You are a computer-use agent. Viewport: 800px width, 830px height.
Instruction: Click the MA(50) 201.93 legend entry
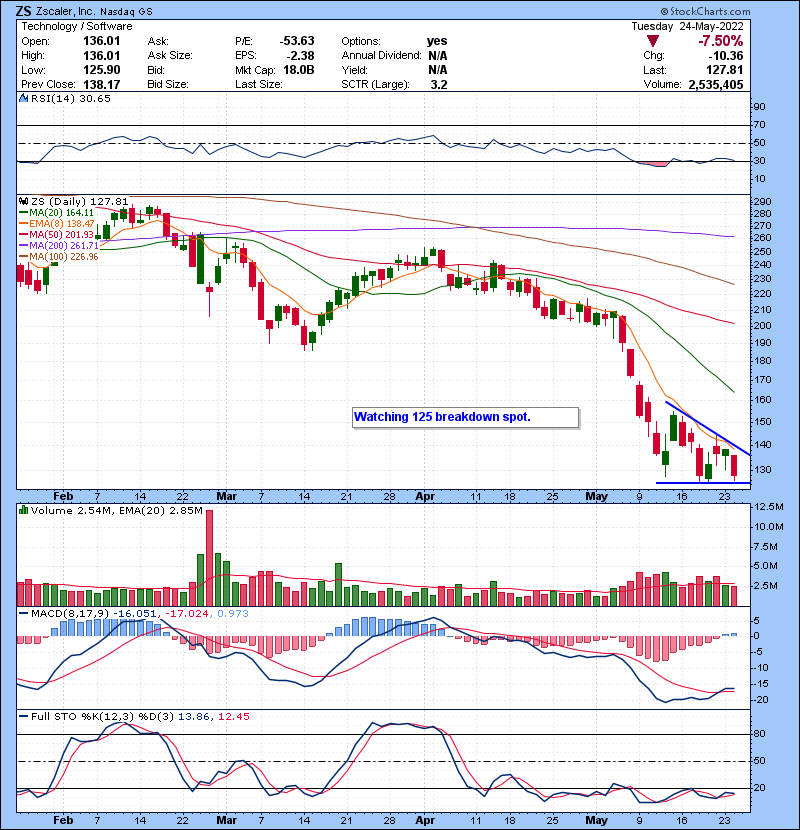[56, 234]
